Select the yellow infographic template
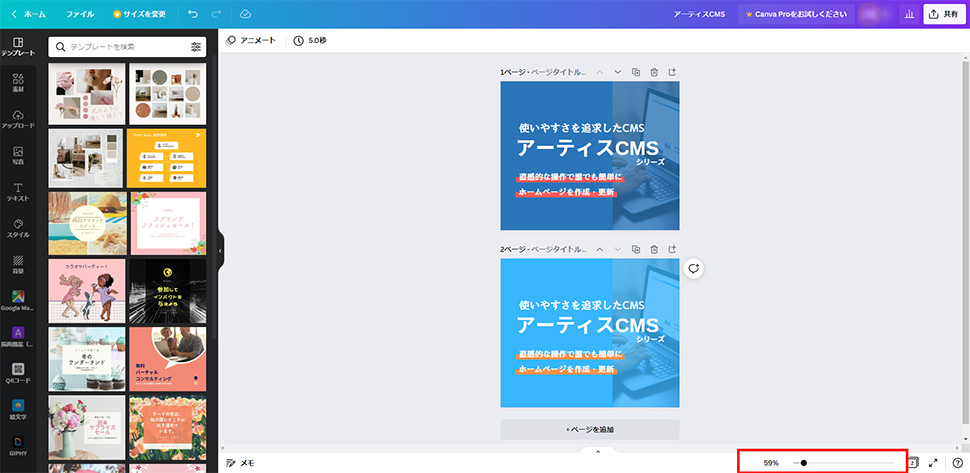Screen dimensions: 970x473 coord(166,158)
